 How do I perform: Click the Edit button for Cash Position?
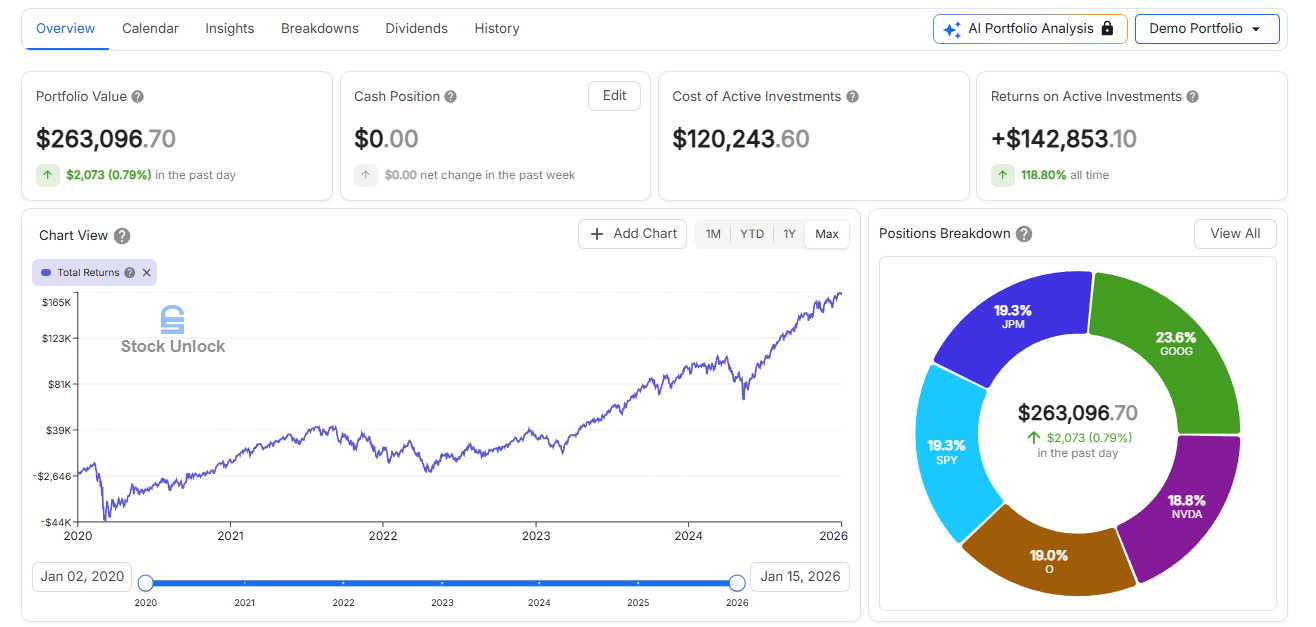coord(614,96)
